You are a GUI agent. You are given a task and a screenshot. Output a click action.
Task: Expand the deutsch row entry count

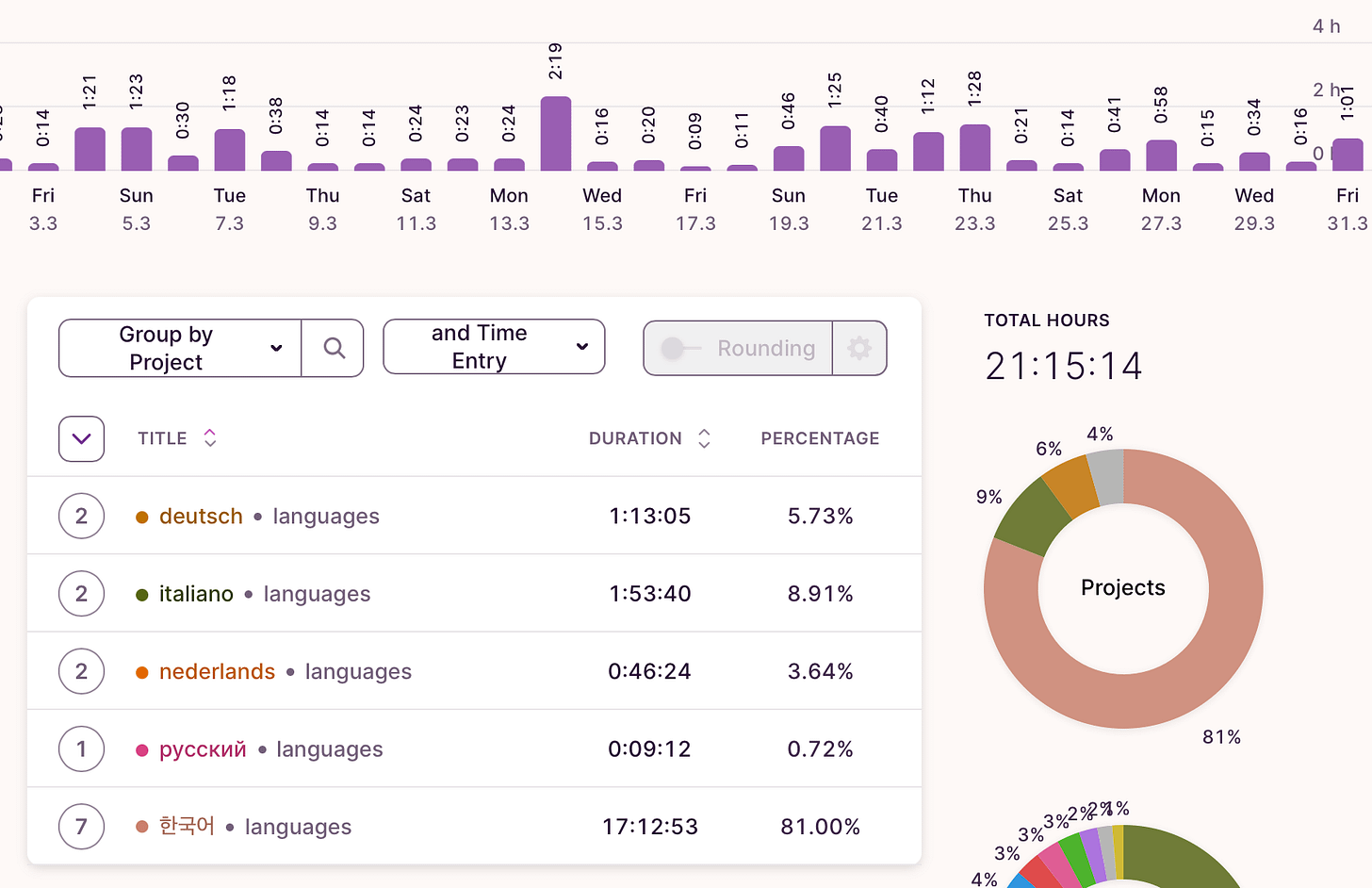pyautogui.click(x=81, y=516)
